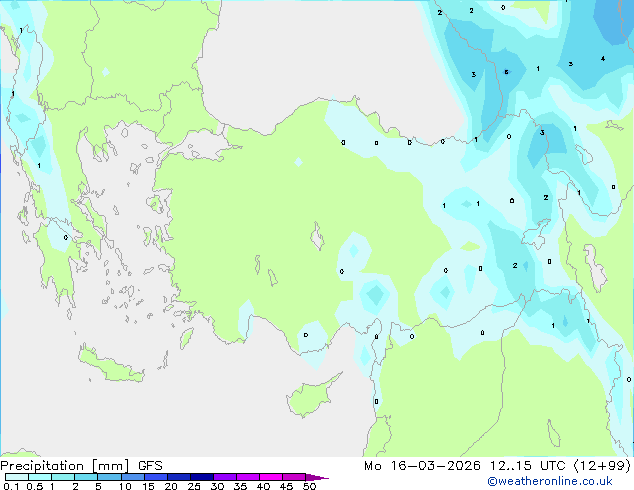This screenshot has height=490, width=634.
Task: Click the legend swatch between 15 and 20
Action: click(x=156, y=477)
